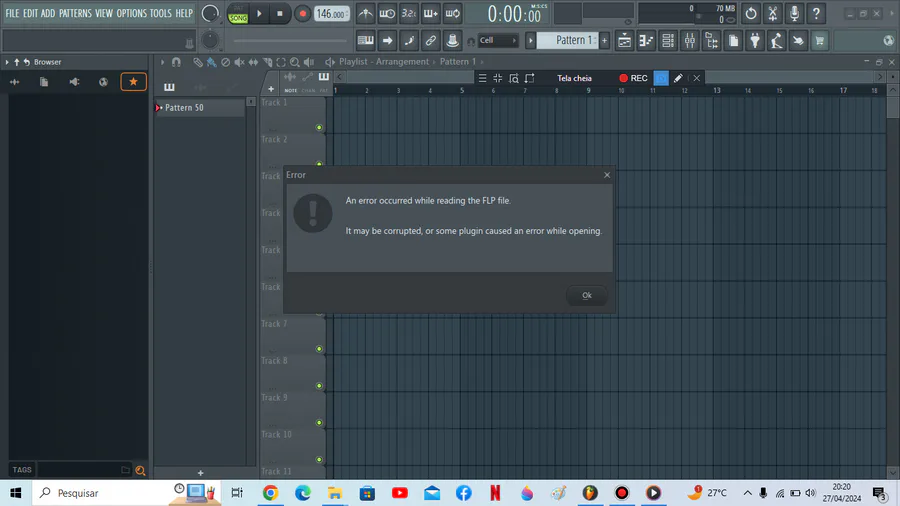The image size is (900, 506).
Task: Open the OPTIONS menu
Action: click(131, 13)
